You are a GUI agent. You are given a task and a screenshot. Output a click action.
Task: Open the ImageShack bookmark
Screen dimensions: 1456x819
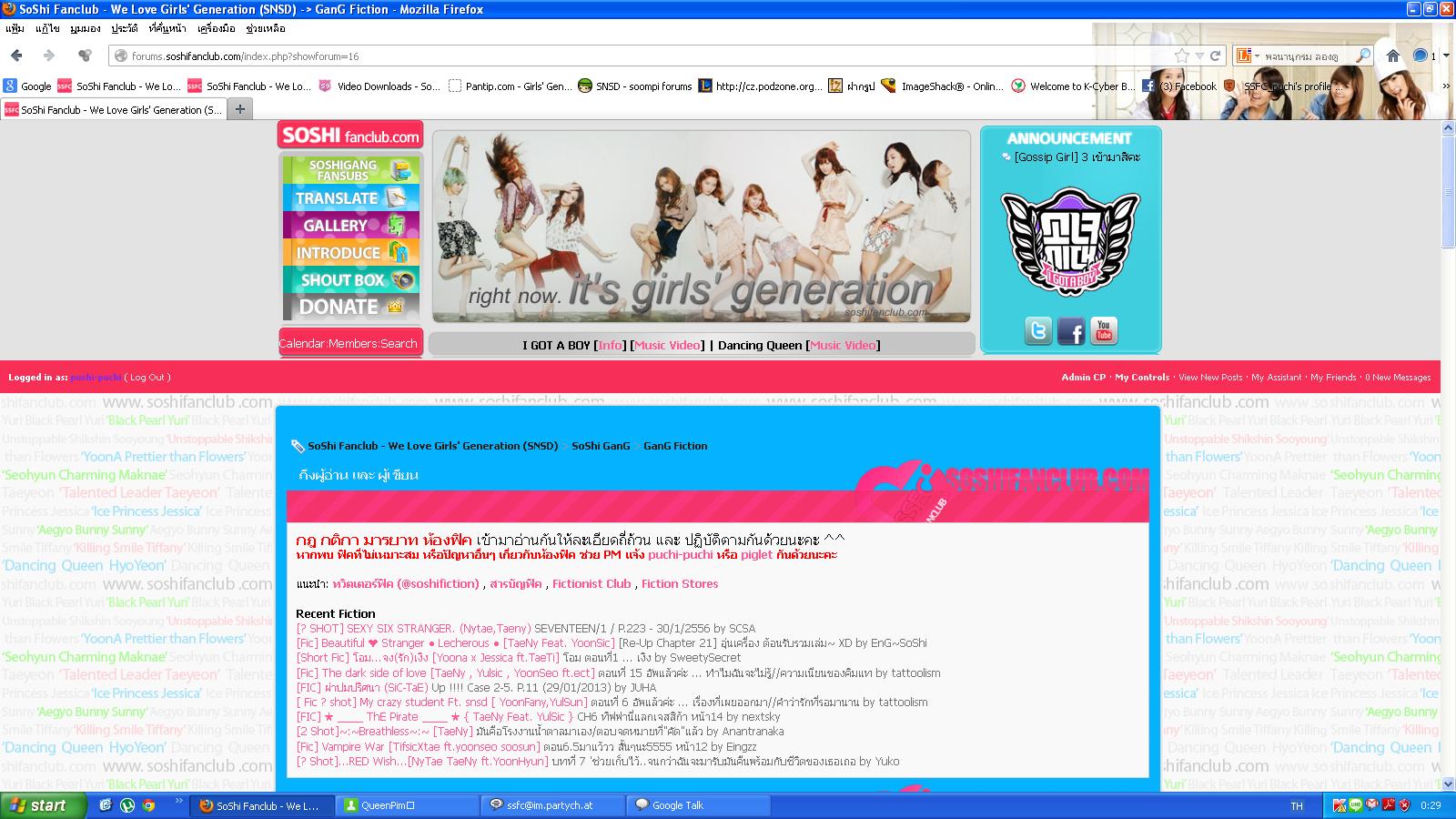[942, 86]
